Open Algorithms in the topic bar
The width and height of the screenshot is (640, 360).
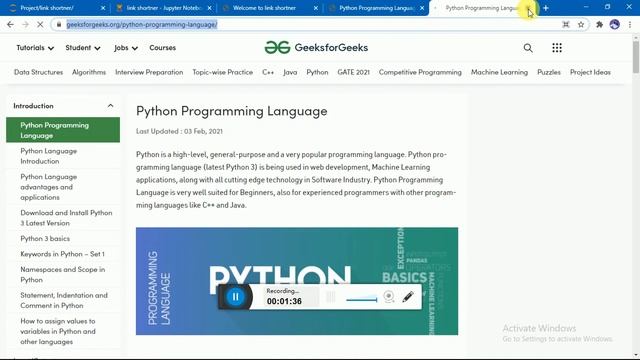pos(89,72)
